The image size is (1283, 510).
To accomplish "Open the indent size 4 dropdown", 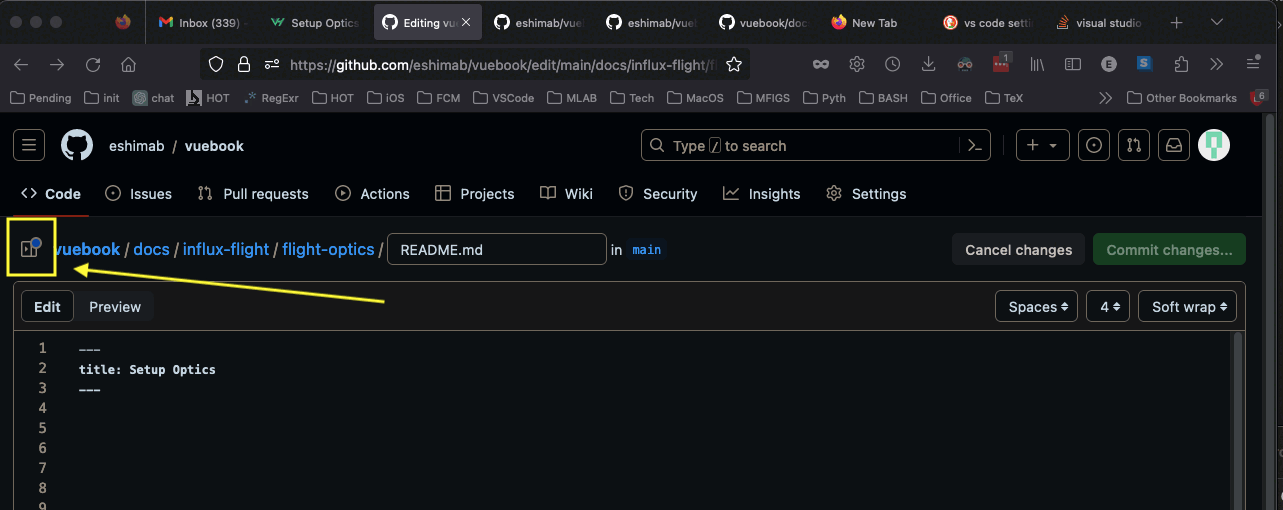I will 1108,307.
